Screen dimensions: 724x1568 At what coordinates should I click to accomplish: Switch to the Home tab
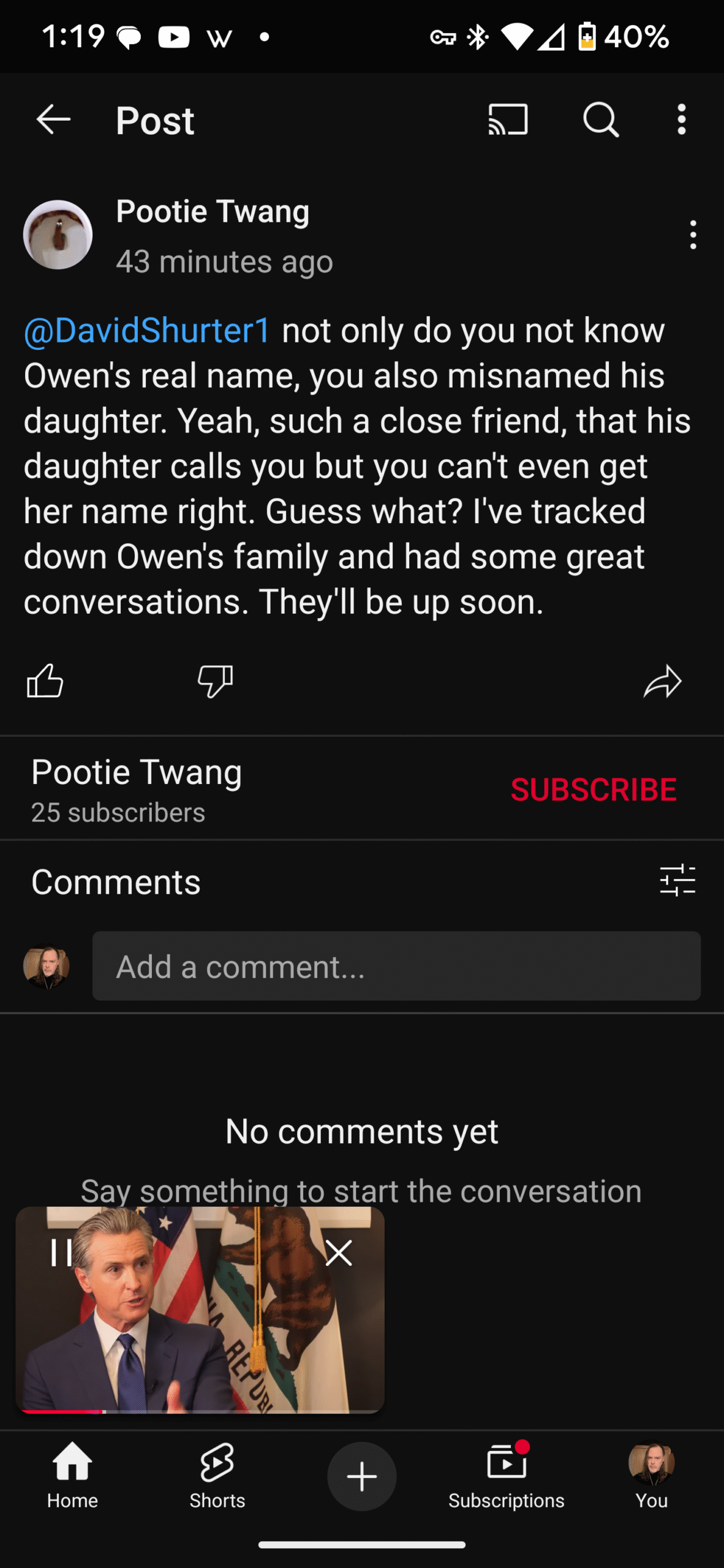[x=72, y=1476]
